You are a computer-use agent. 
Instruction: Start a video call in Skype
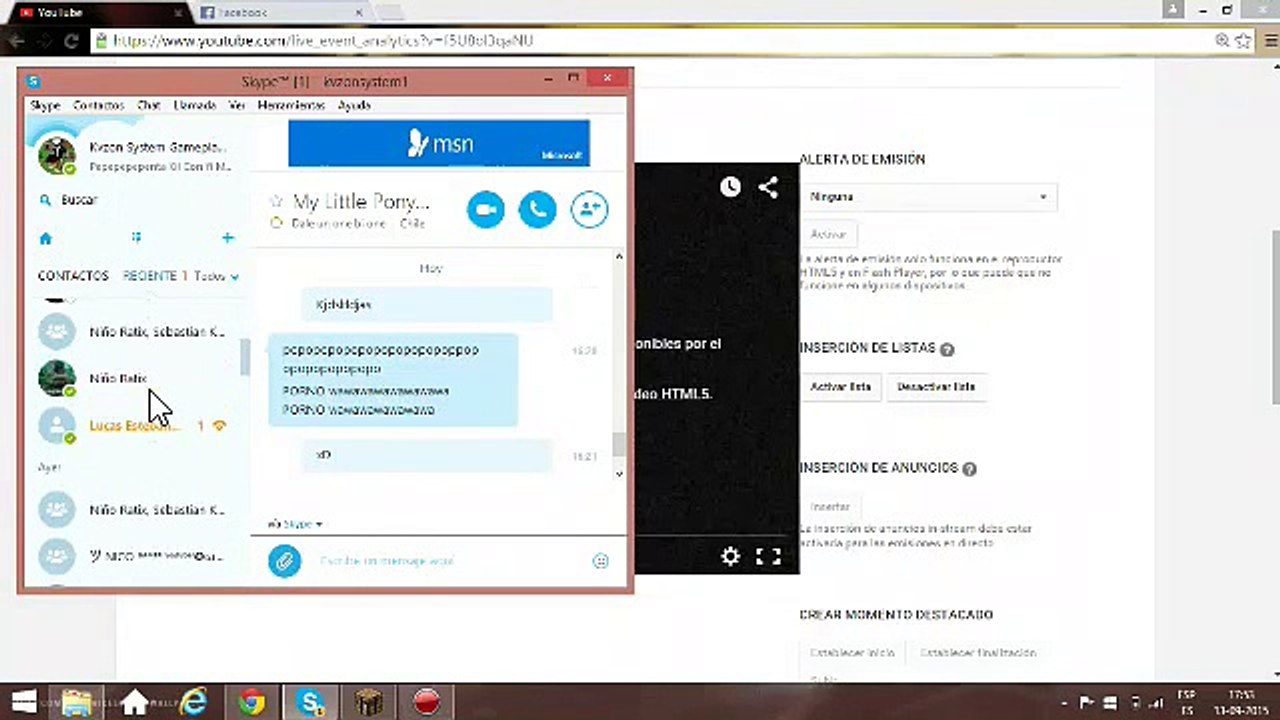486,208
